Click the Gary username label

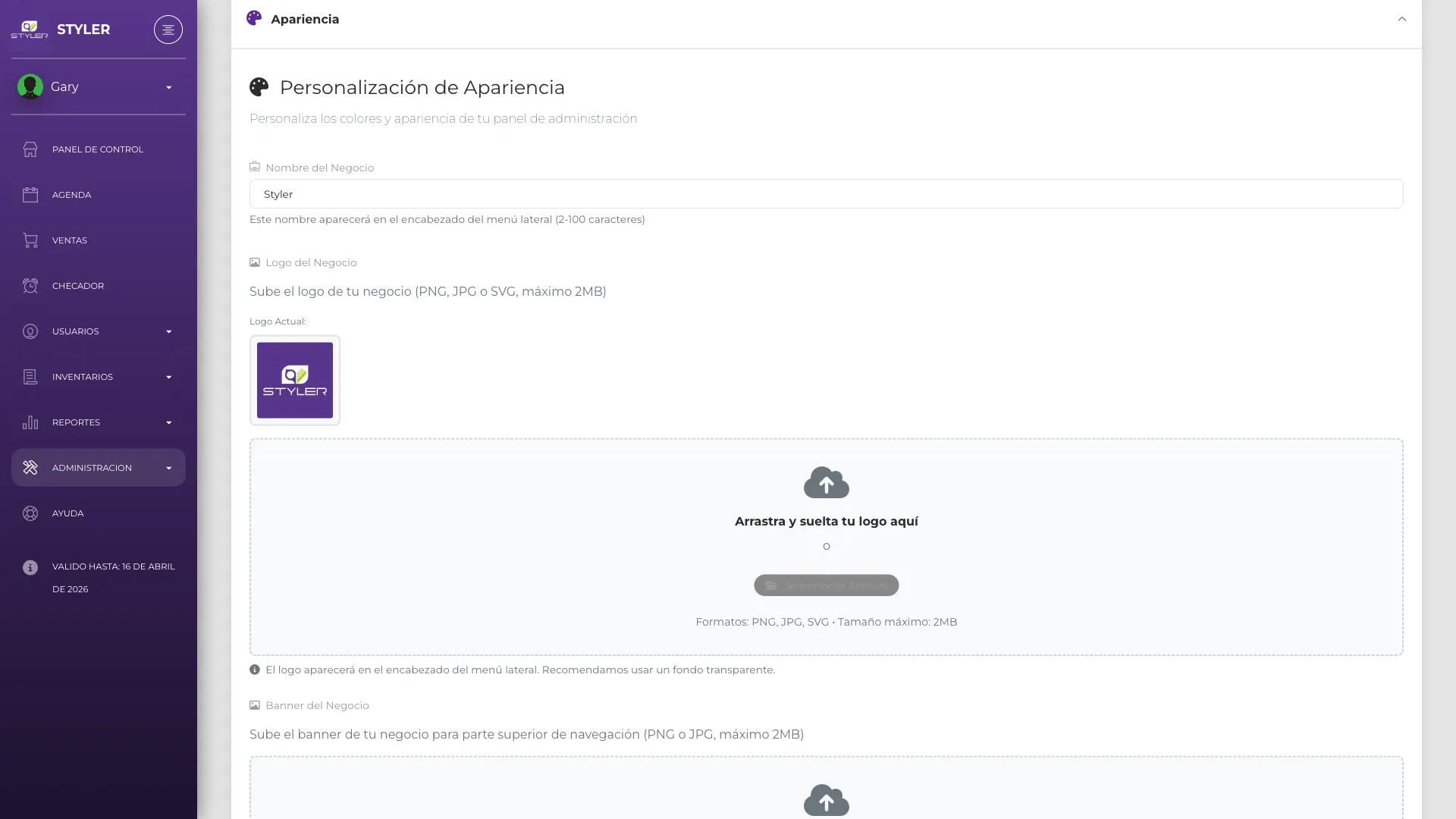point(64,87)
